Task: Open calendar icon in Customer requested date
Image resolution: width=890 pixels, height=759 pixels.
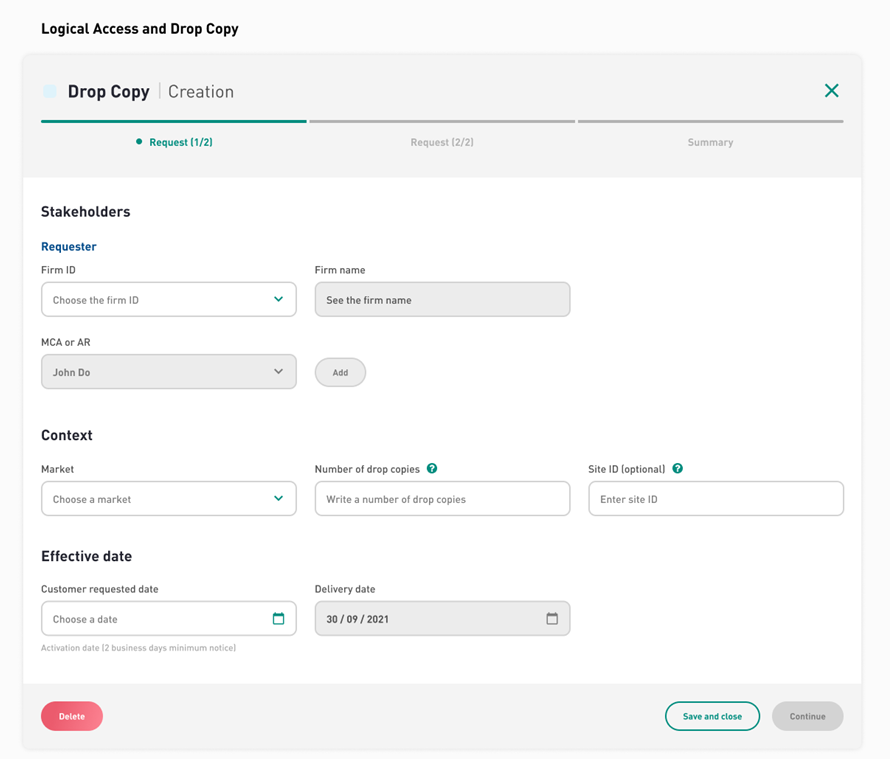Action: click(x=278, y=618)
